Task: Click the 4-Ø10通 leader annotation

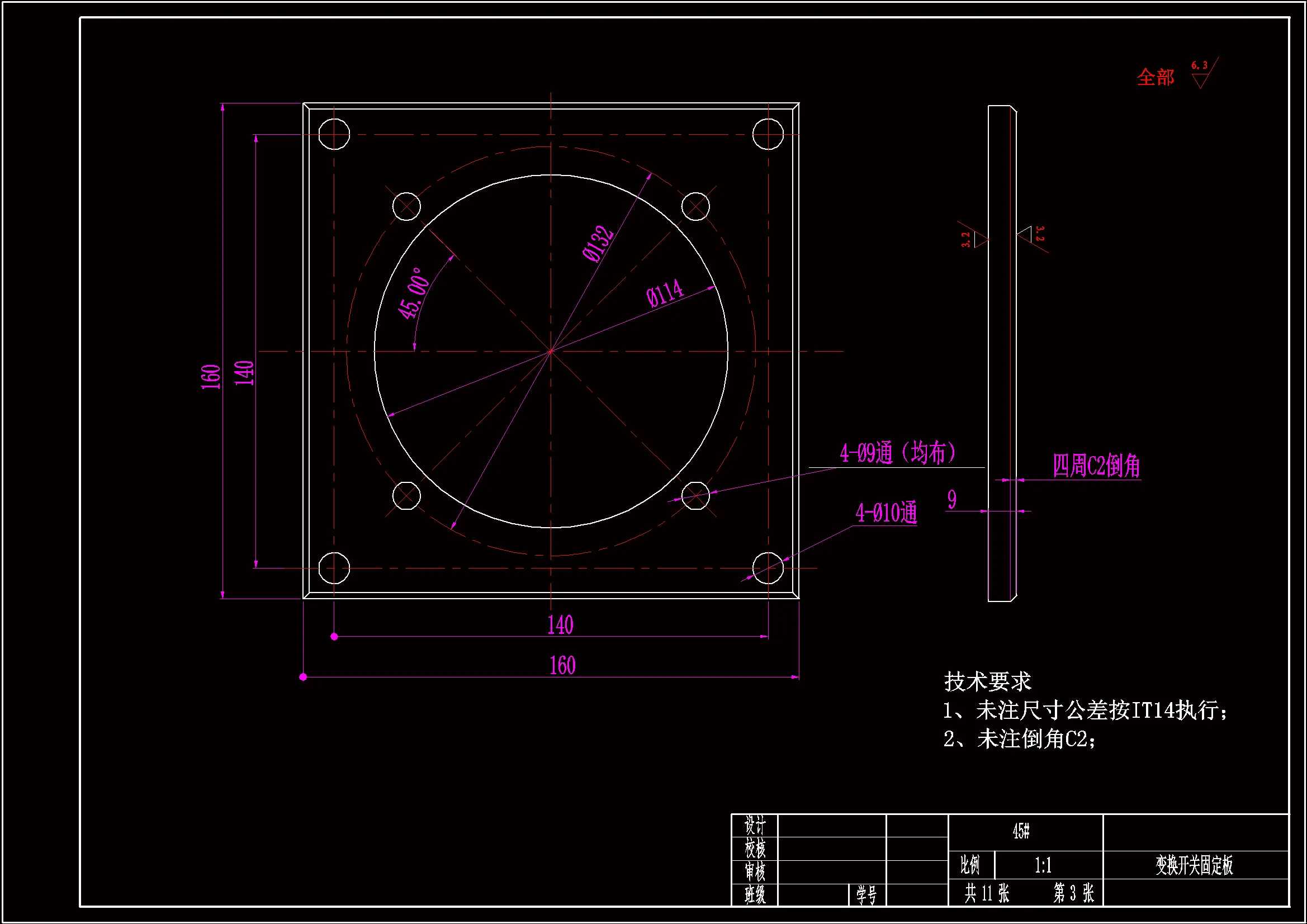Action: (x=885, y=513)
